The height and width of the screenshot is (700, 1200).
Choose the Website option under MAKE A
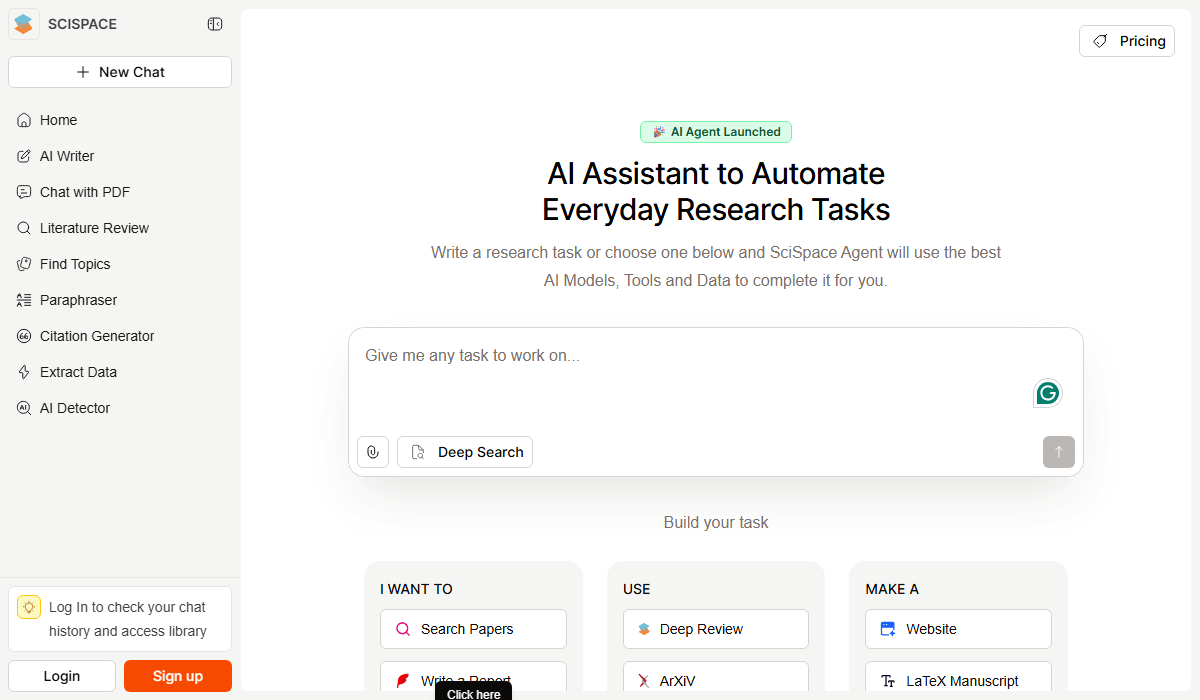(958, 629)
